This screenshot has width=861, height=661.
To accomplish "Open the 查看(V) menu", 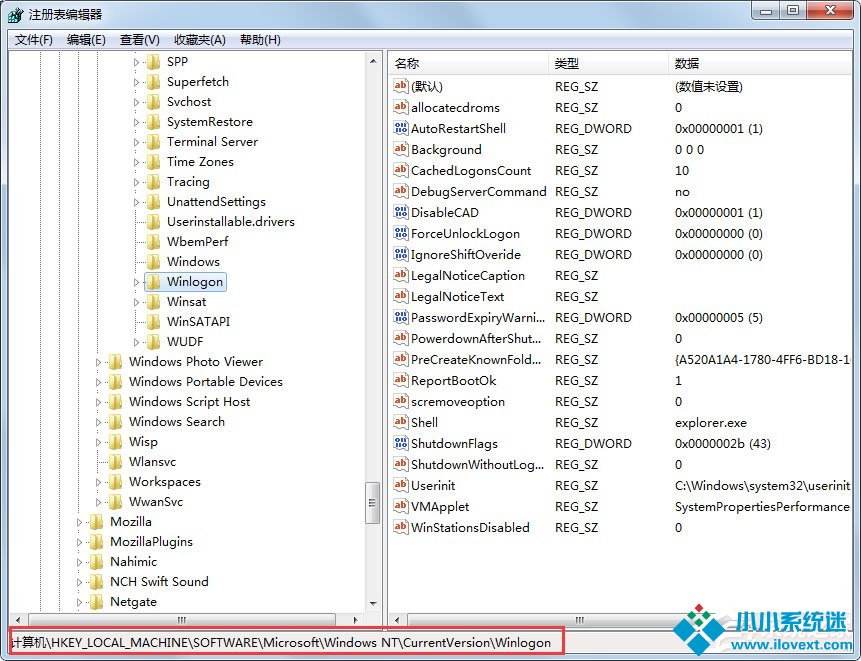I will pos(139,40).
